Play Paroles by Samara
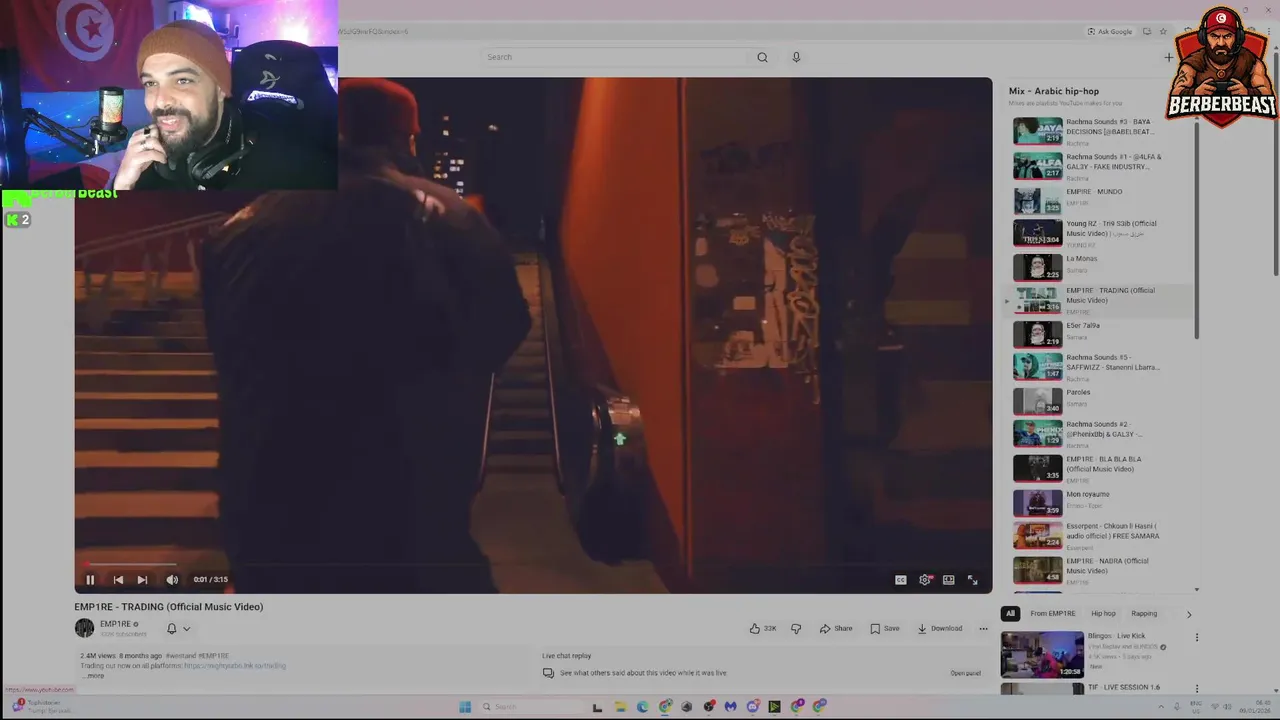The height and width of the screenshot is (720, 1280). tap(1100, 400)
